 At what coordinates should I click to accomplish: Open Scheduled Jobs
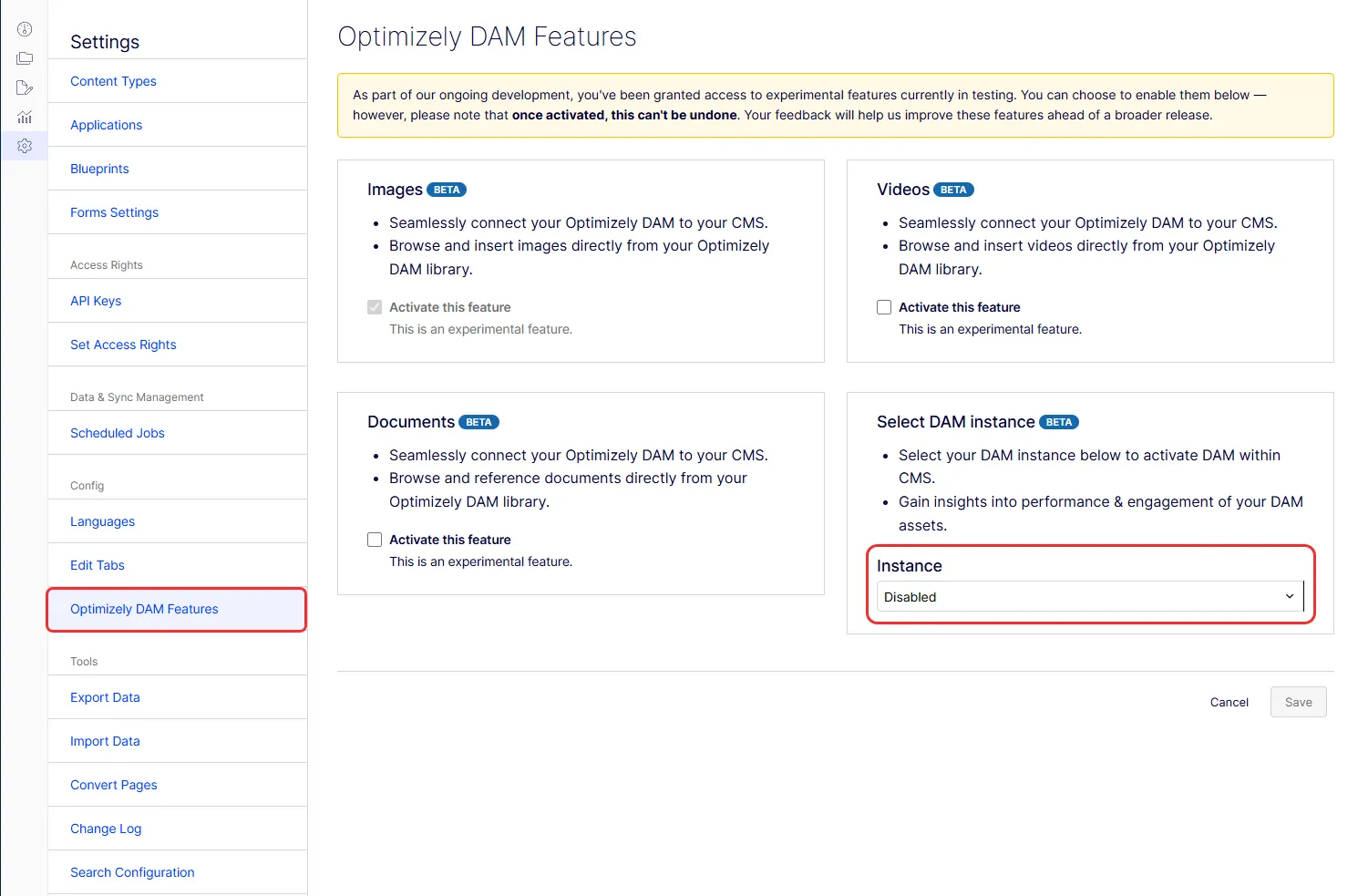click(118, 433)
